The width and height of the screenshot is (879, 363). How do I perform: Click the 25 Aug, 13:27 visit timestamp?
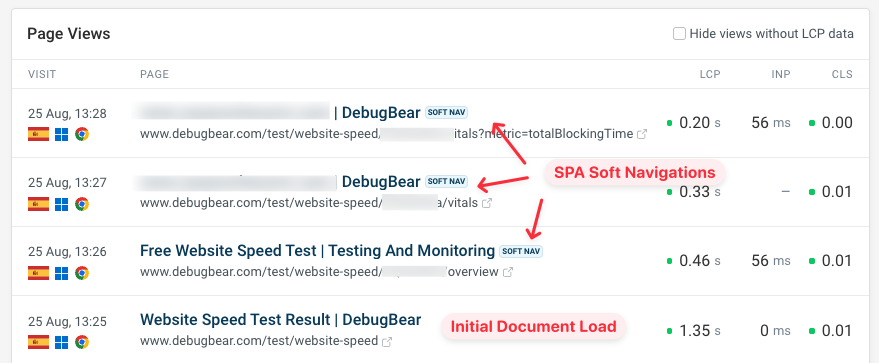pos(67,183)
